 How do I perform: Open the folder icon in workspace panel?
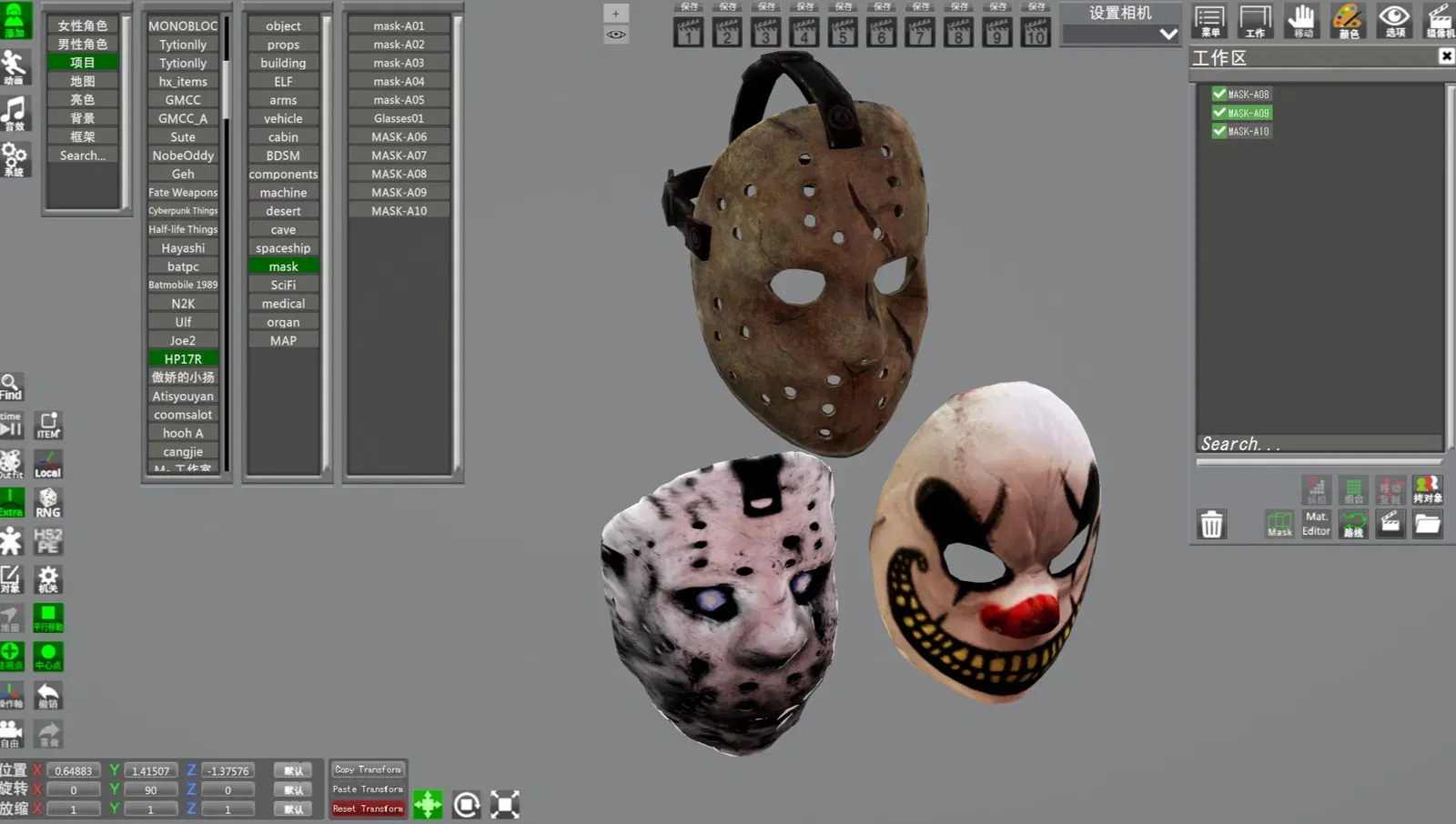pyautogui.click(x=1427, y=524)
